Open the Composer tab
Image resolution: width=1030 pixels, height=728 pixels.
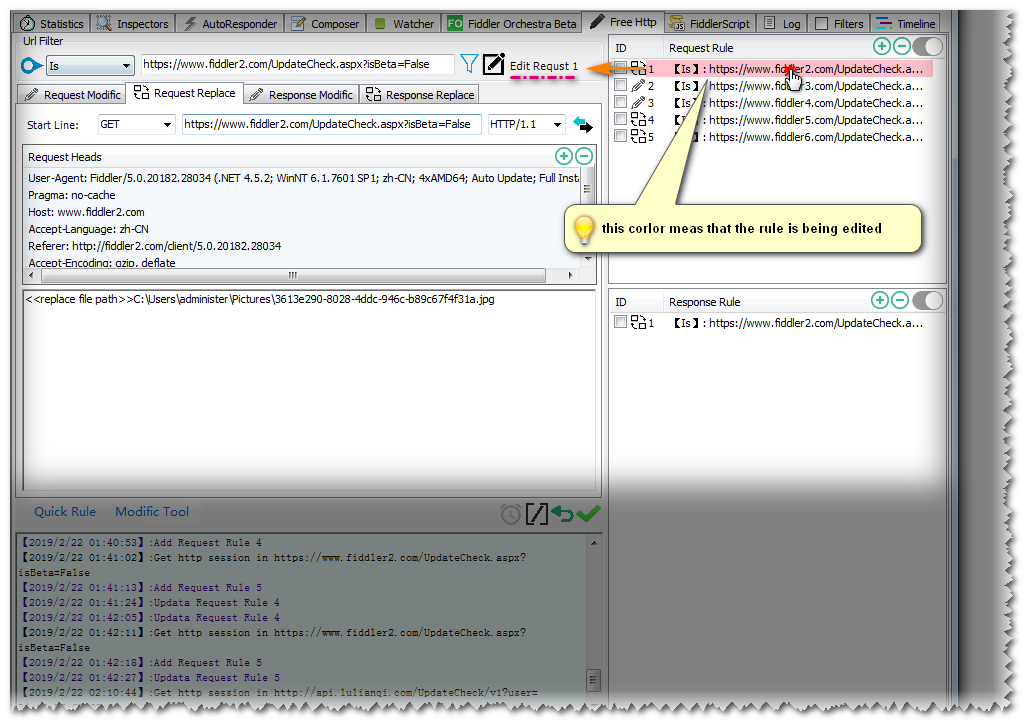[x=325, y=24]
